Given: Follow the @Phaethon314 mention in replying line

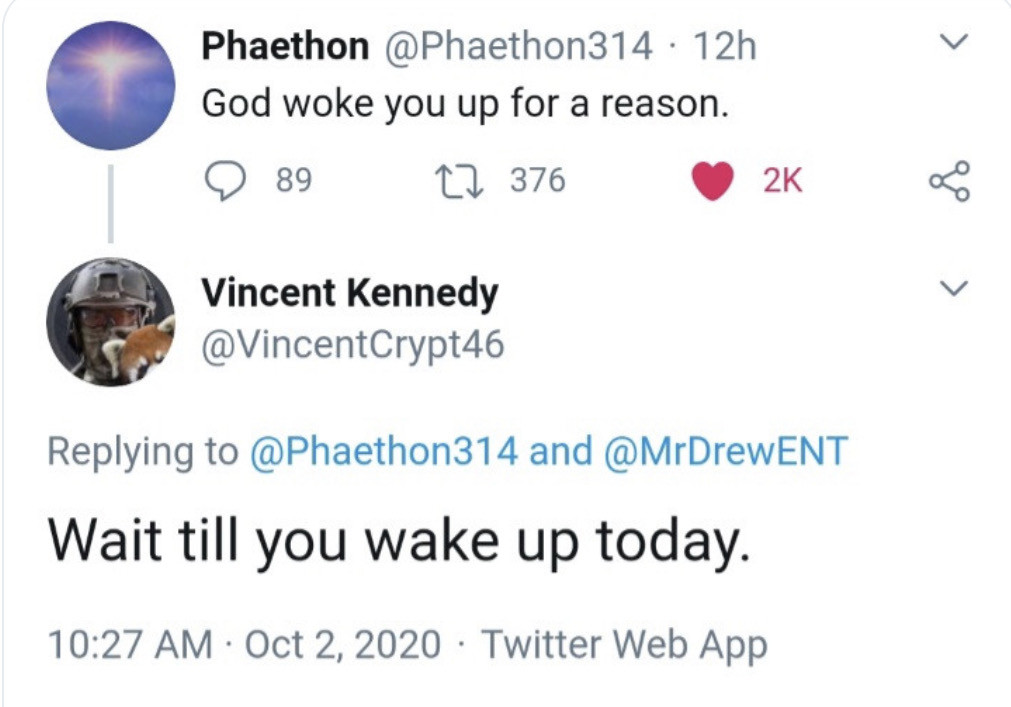Looking at the screenshot, I should (383, 451).
